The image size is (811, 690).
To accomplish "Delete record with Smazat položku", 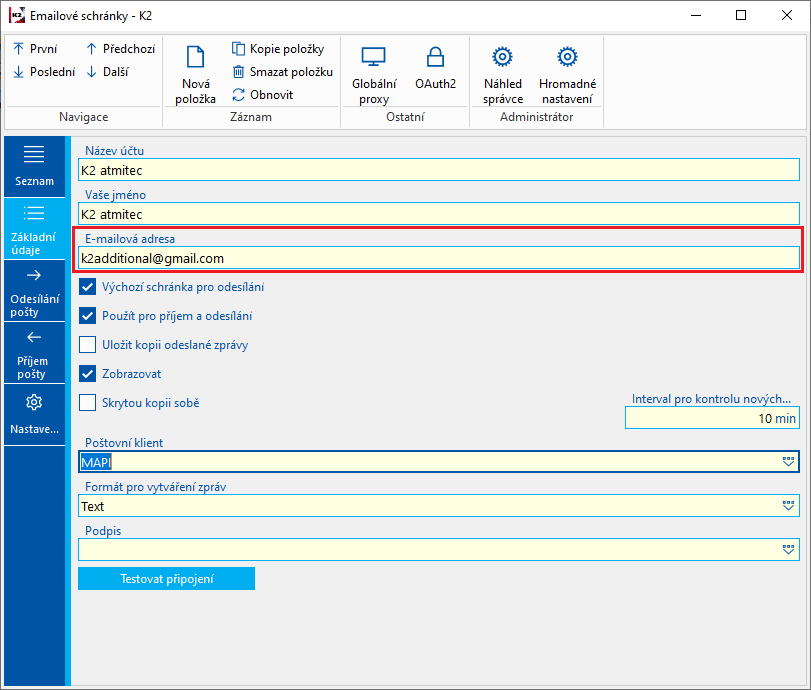I will coord(282,71).
